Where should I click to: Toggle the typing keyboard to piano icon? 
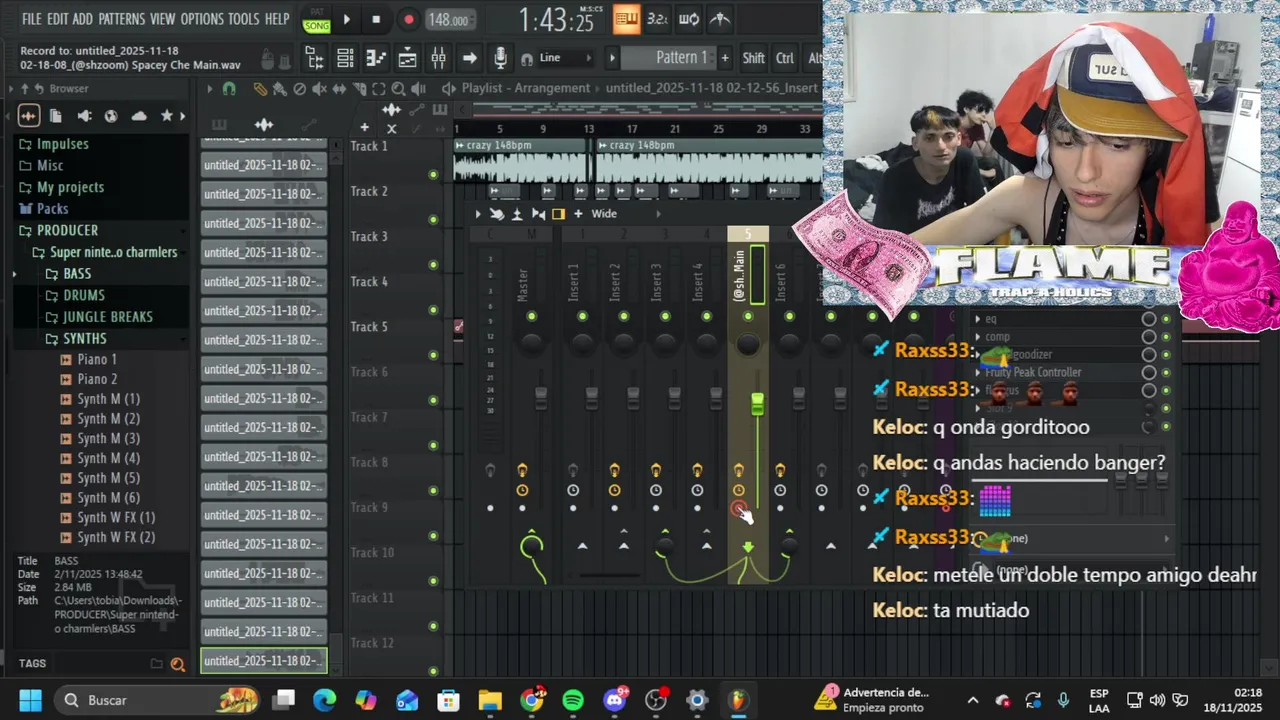(x=627, y=19)
